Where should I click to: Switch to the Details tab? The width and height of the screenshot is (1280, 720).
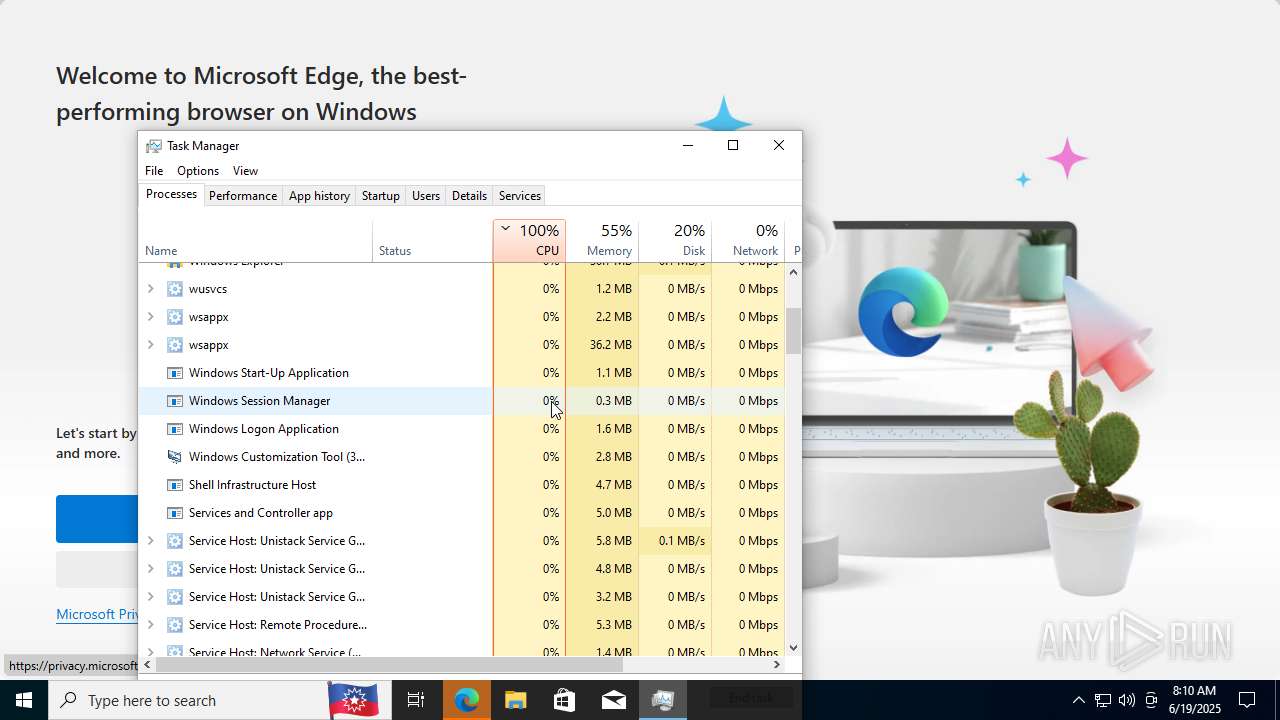[x=469, y=196]
